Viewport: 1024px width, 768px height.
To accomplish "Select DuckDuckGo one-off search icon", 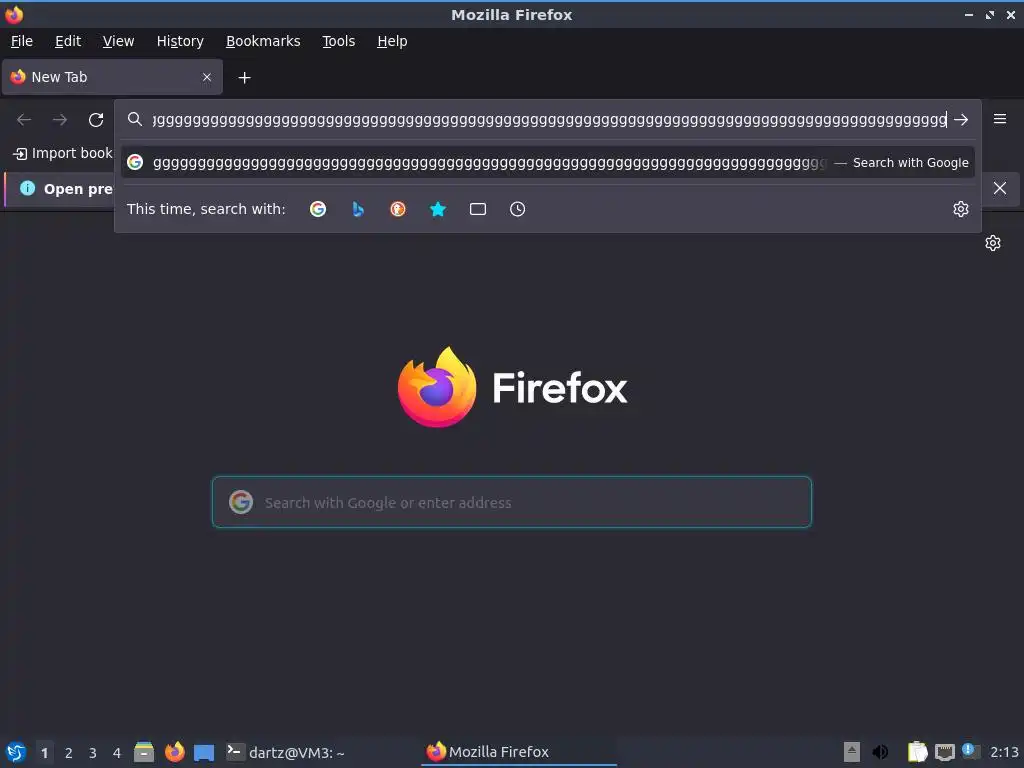I will tap(398, 209).
